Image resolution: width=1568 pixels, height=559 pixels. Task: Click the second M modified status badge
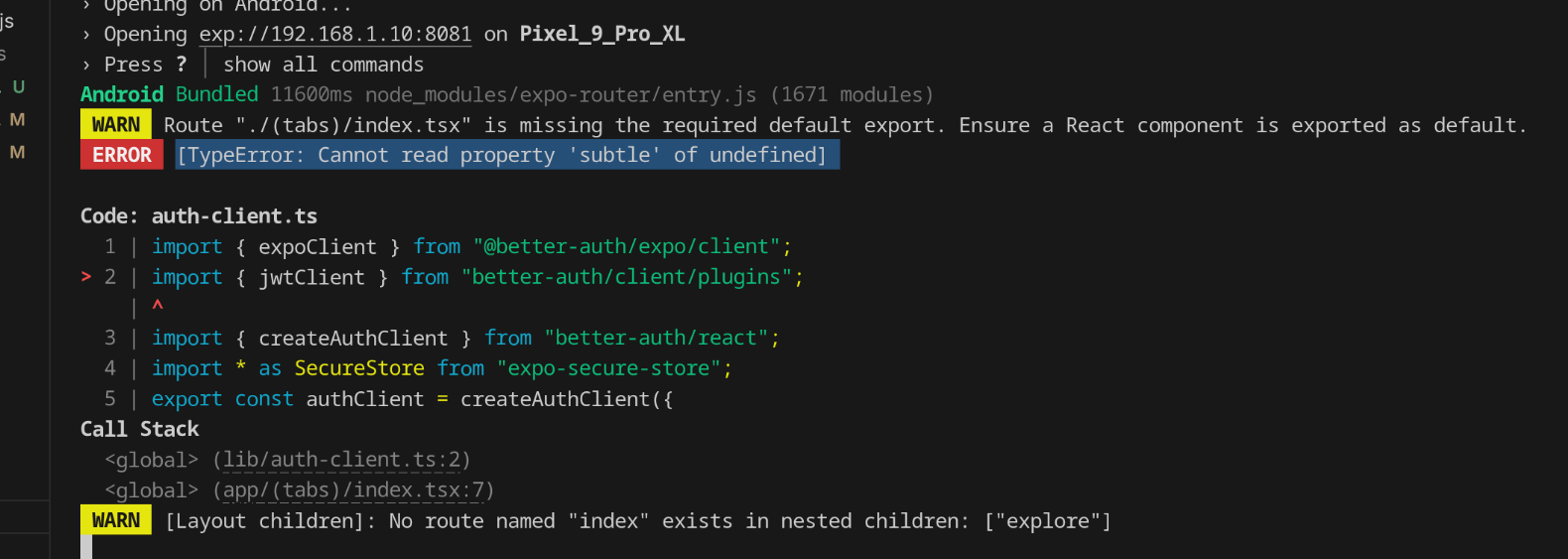17,153
